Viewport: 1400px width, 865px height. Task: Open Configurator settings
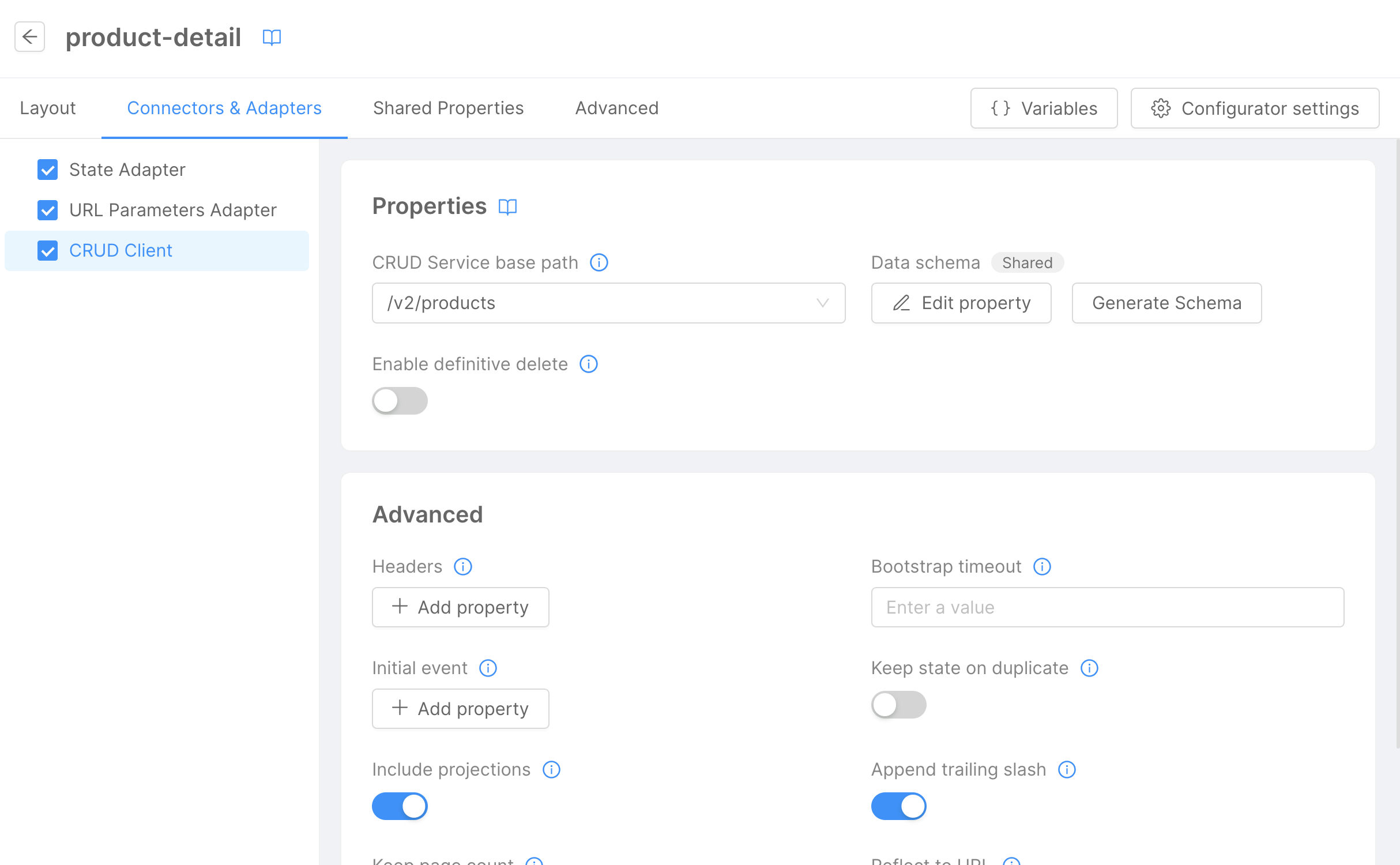point(1255,108)
